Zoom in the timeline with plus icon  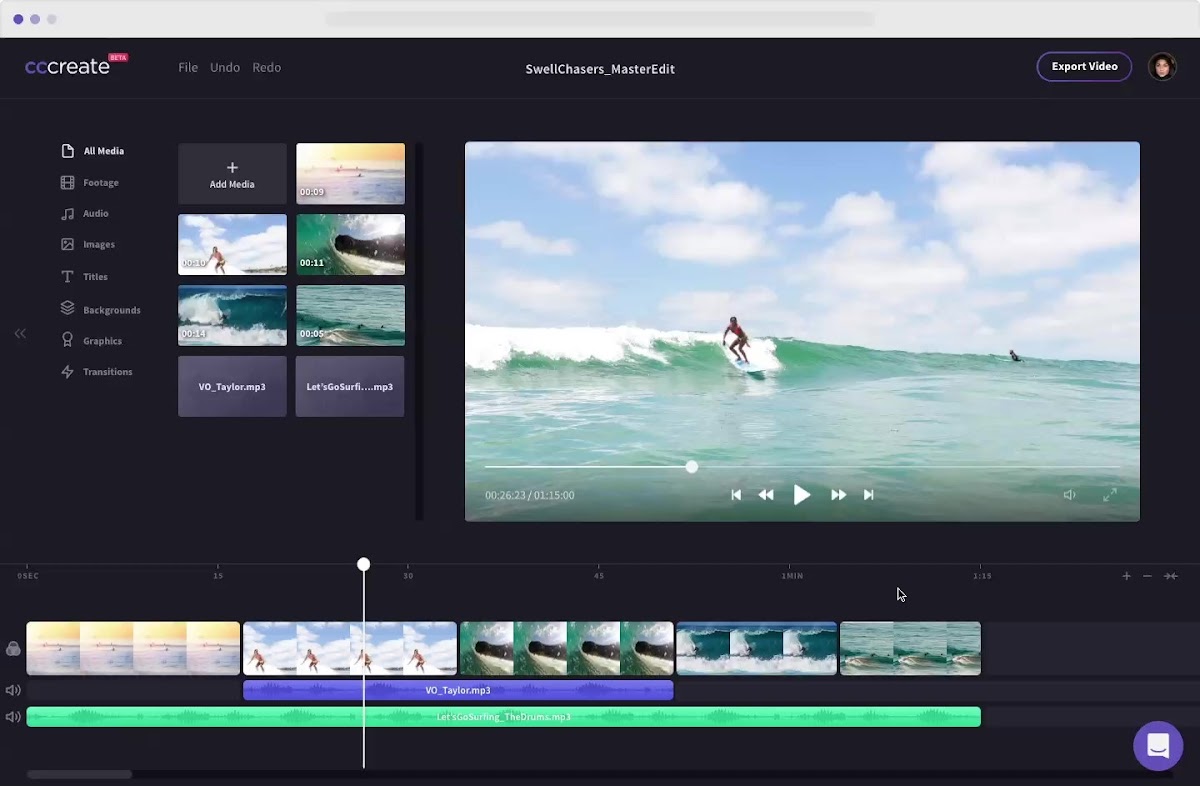click(1126, 576)
